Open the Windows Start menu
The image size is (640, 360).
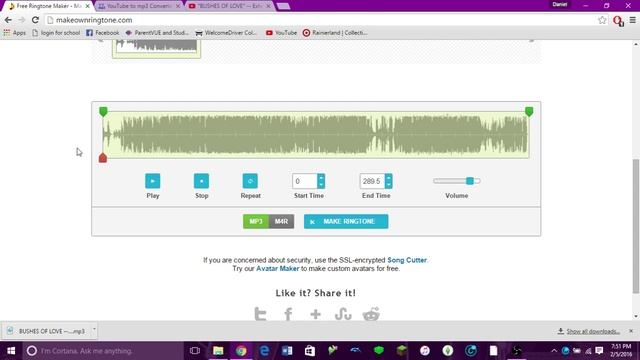pos(11,351)
